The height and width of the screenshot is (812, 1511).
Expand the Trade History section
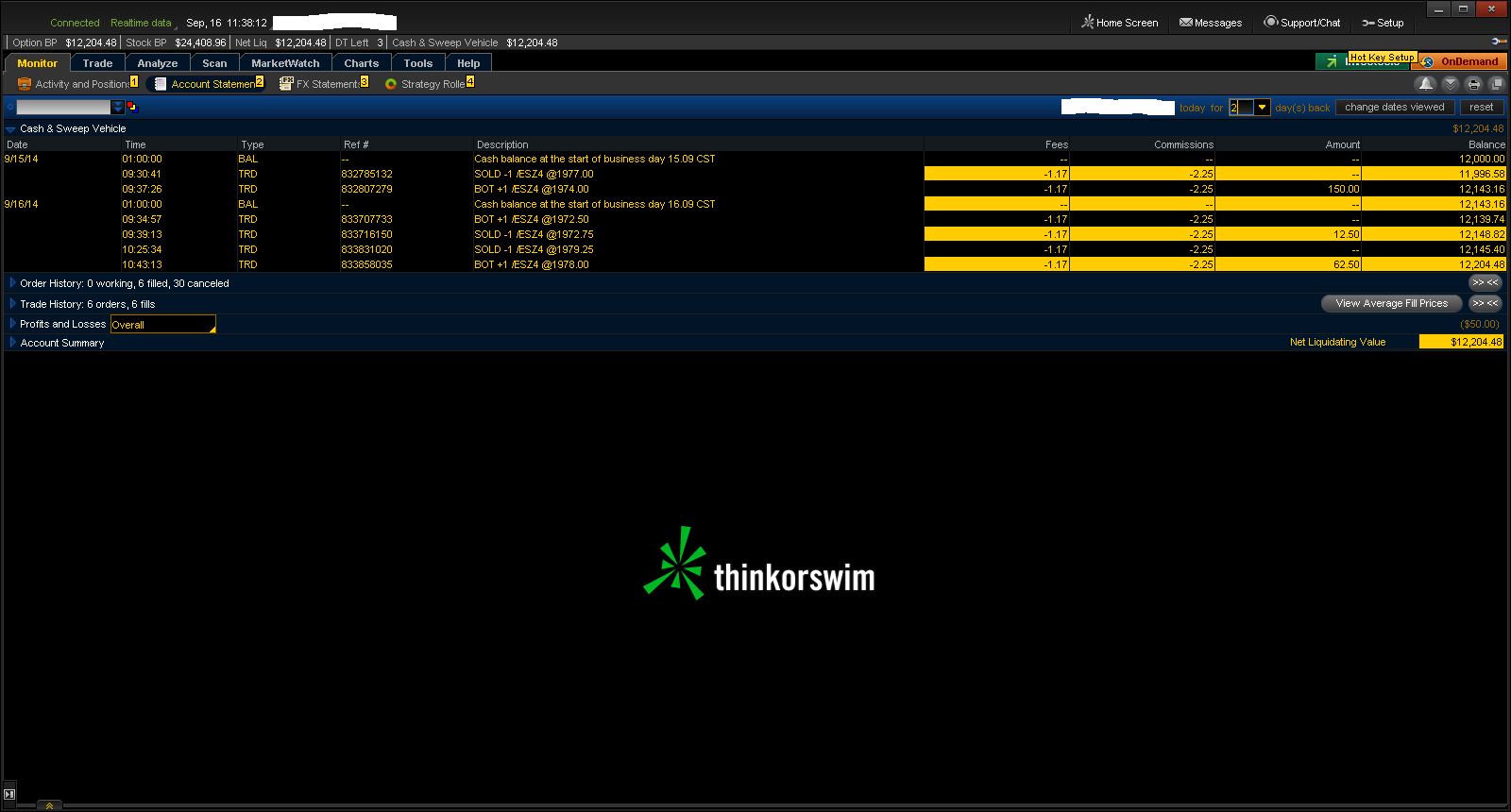click(12, 303)
